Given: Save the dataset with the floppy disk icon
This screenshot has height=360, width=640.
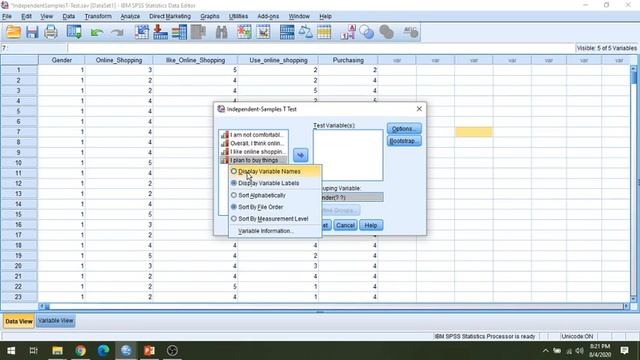Looking at the screenshot, I should [x=32, y=32].
